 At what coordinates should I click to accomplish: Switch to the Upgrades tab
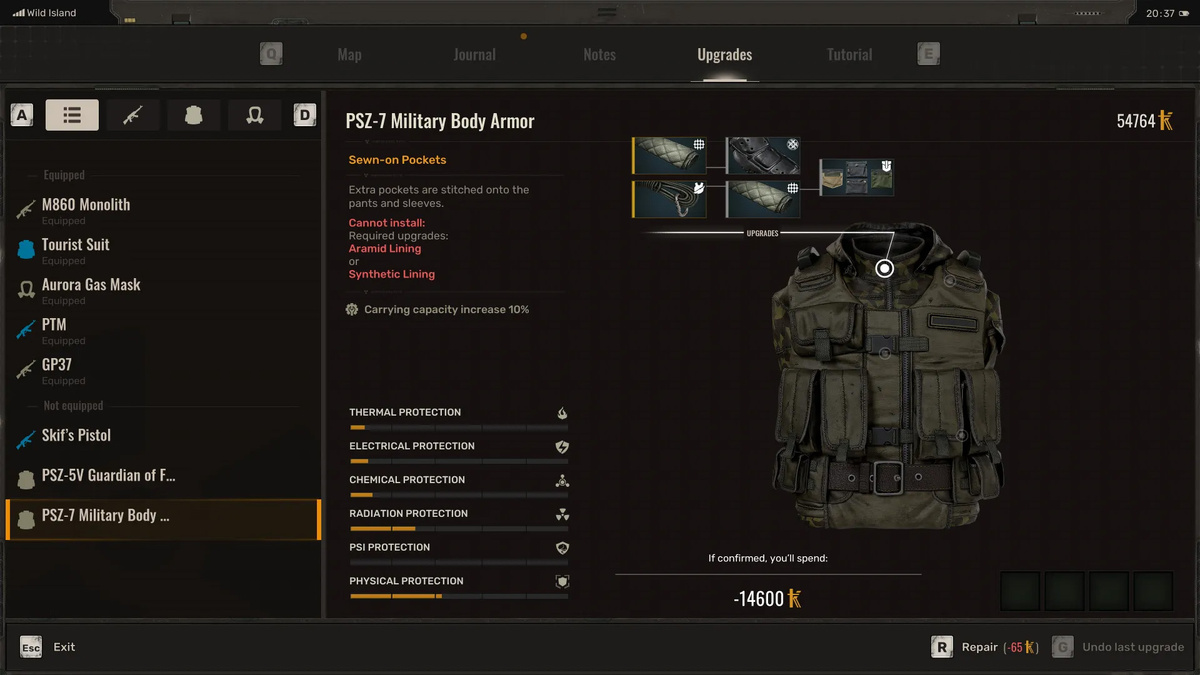(x=725, y=55)
